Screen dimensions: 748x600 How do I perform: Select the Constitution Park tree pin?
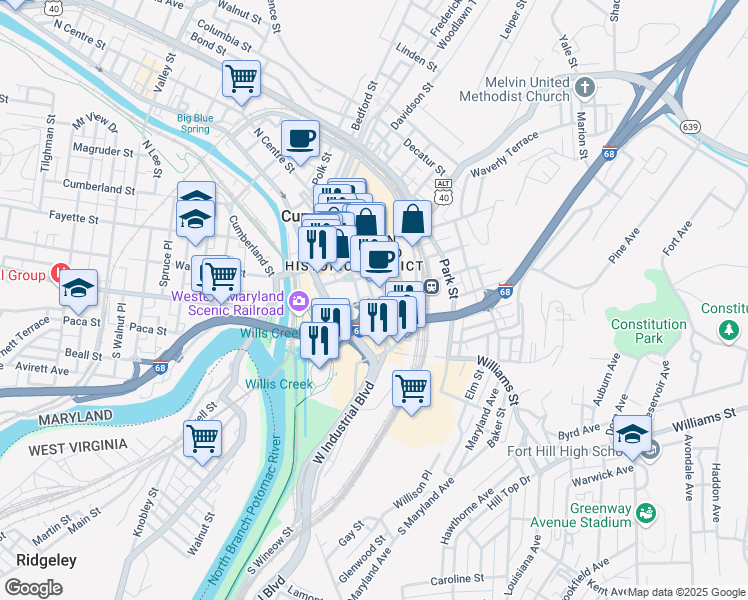click(728, 330)
